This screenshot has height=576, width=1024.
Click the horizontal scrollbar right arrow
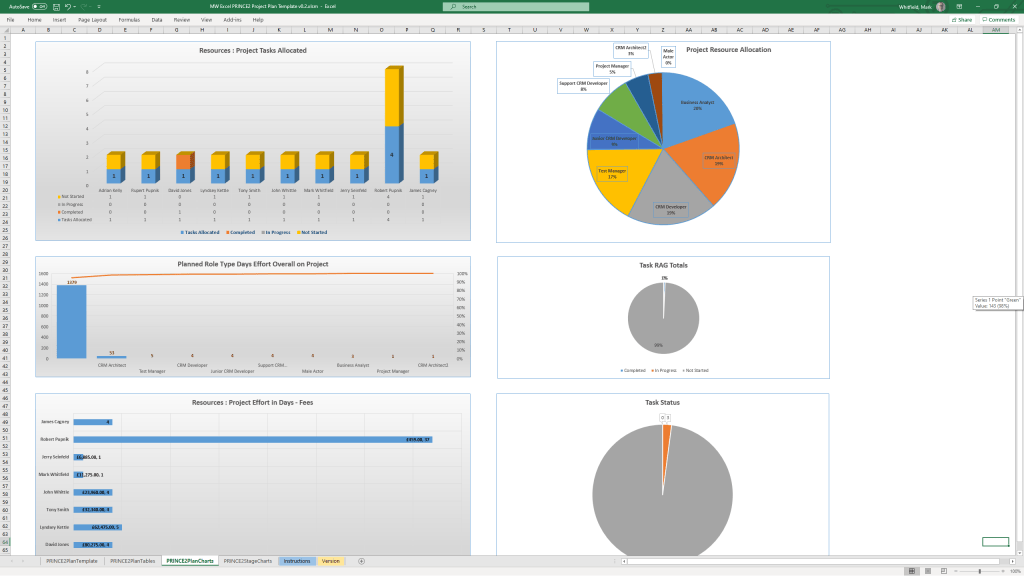[1013, 561]
